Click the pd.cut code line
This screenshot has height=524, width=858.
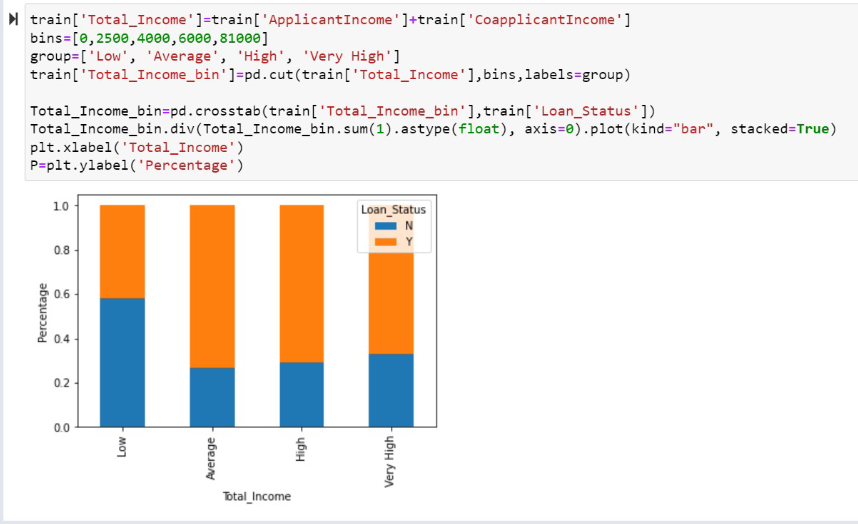point(331,74)
